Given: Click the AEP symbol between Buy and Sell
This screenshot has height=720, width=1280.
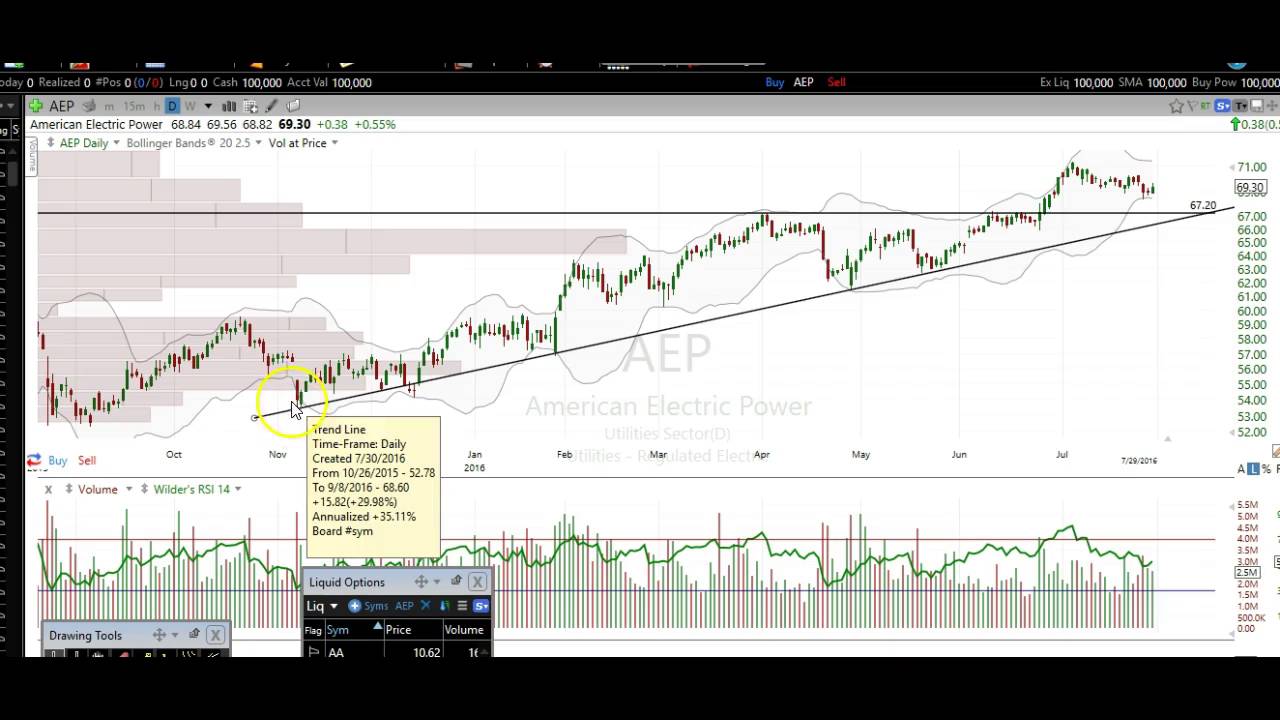Looking at the screenshot, I should (x=804, y=82).
